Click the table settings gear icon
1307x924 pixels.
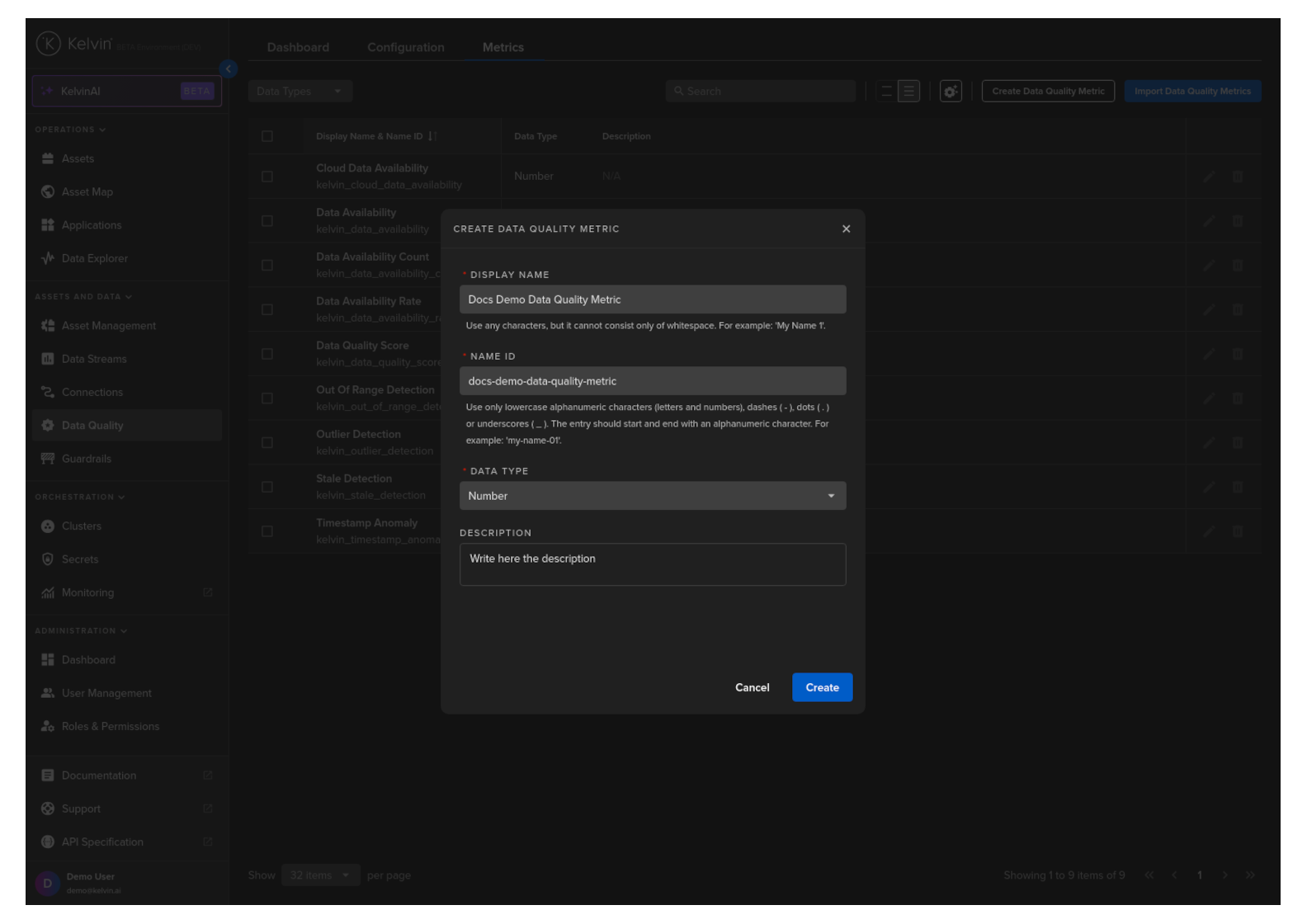click(x=951, y=92)
